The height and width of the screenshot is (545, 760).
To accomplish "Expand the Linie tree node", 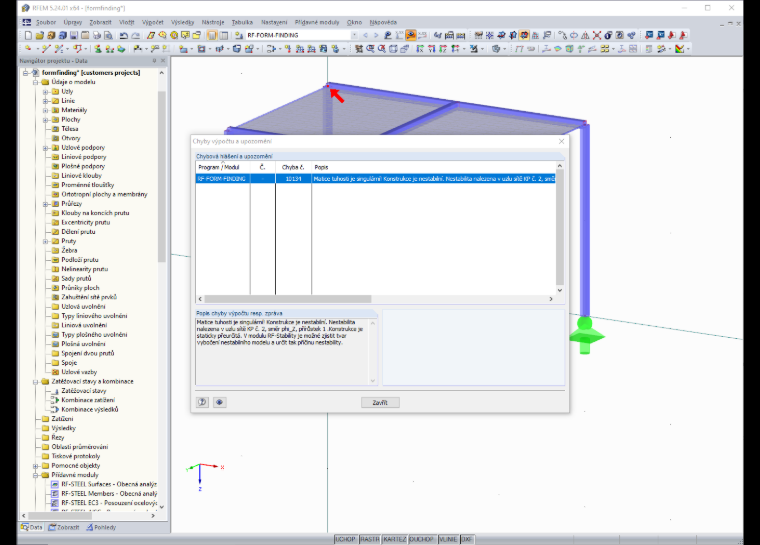I will pyautogui.click(x=45, y=101).
